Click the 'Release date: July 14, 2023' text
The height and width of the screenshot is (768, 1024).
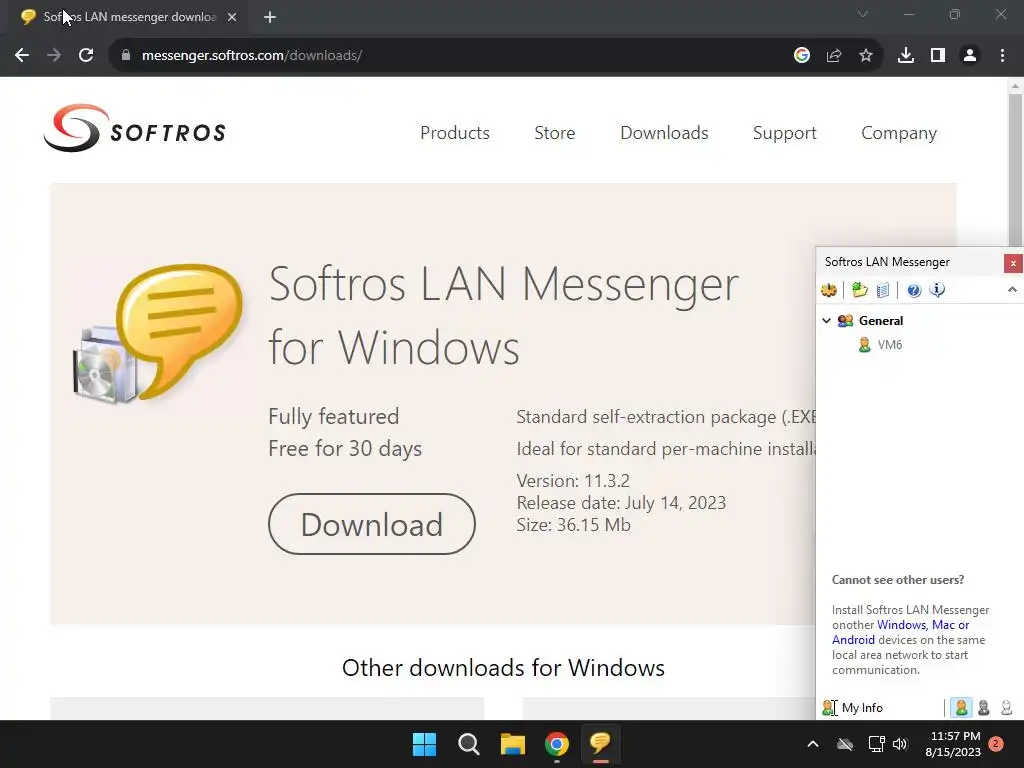pos(621,503)
